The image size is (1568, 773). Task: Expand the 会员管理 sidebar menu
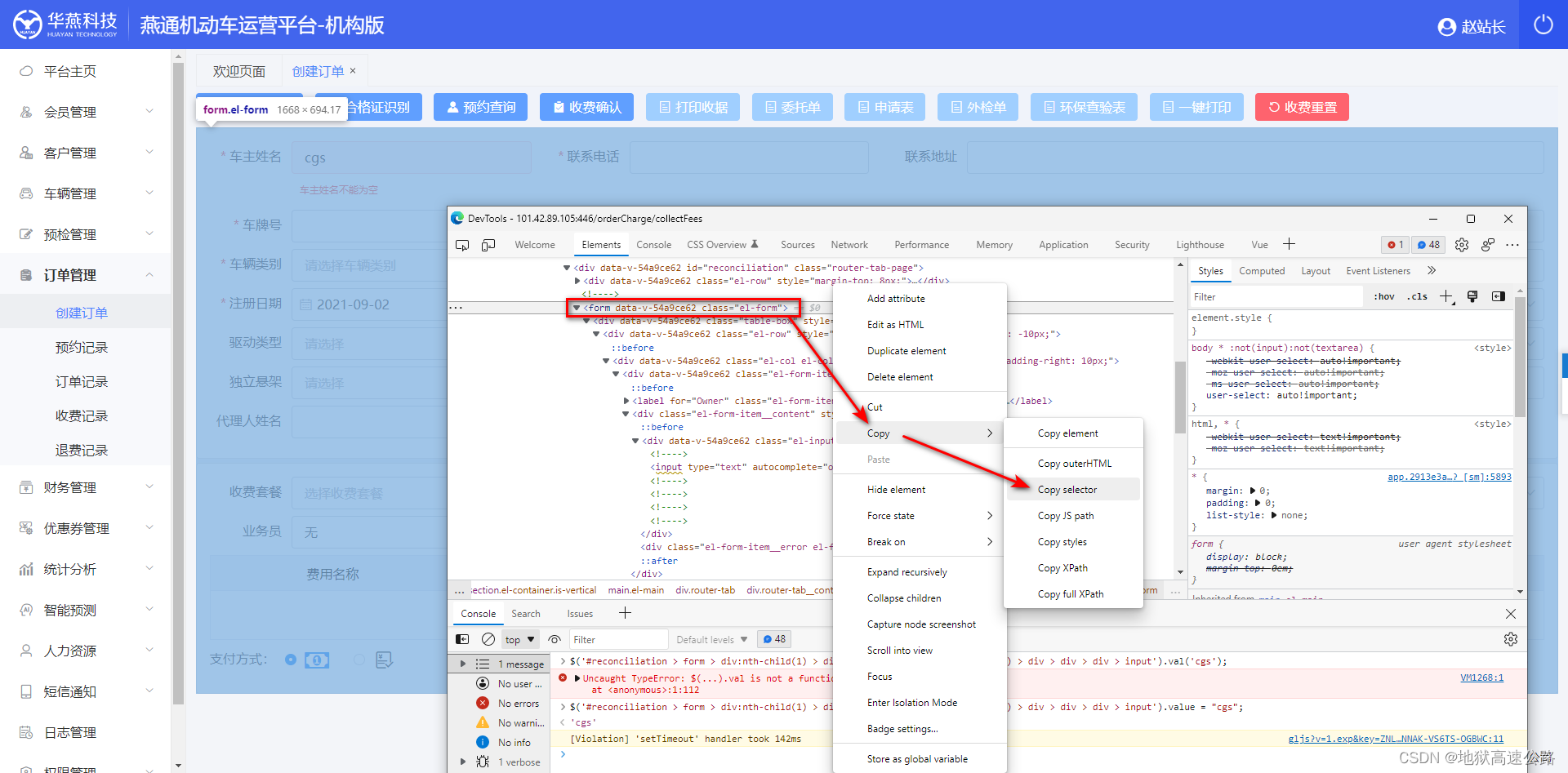[86, 112]
